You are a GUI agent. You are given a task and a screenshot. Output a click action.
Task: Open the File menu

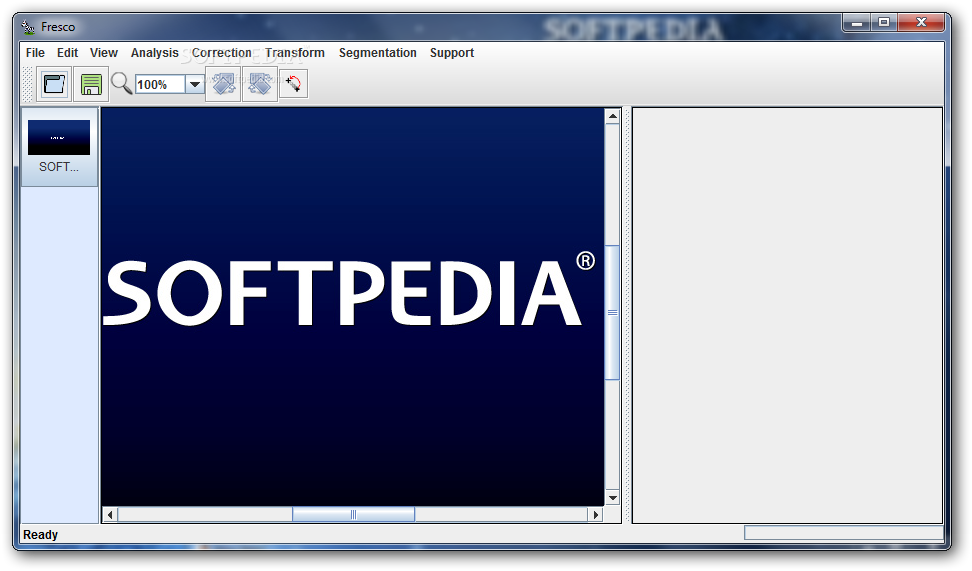35,53
